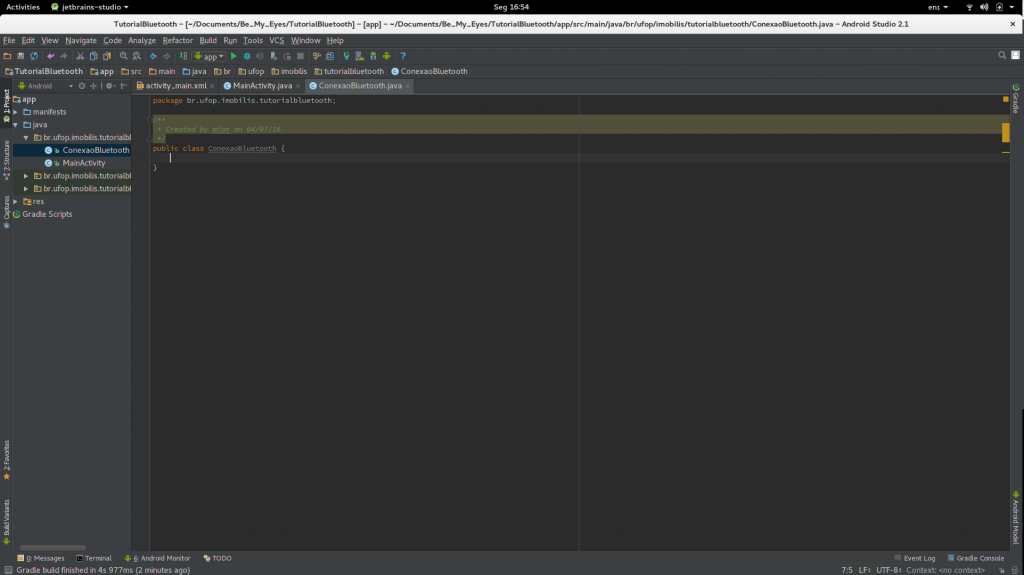Open the SDK Manager icon
Image resolution: width=1024 pixels, height=575 pixels.
pos(373,56)
